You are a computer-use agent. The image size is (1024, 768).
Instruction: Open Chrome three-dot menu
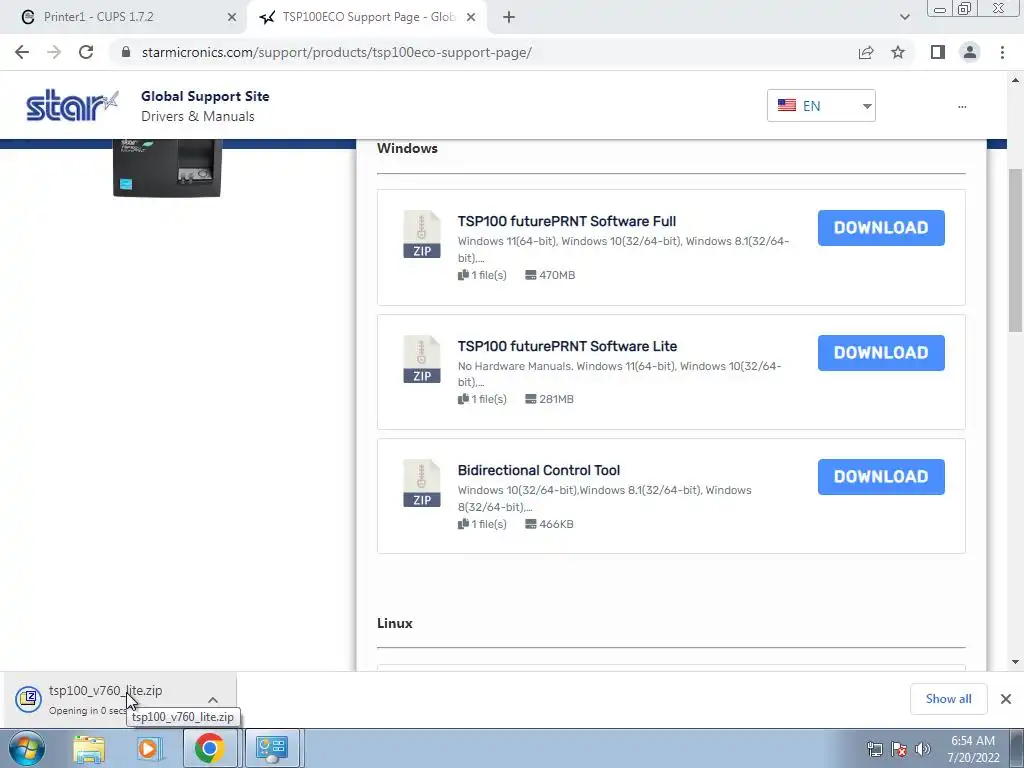coord(1002,52)
